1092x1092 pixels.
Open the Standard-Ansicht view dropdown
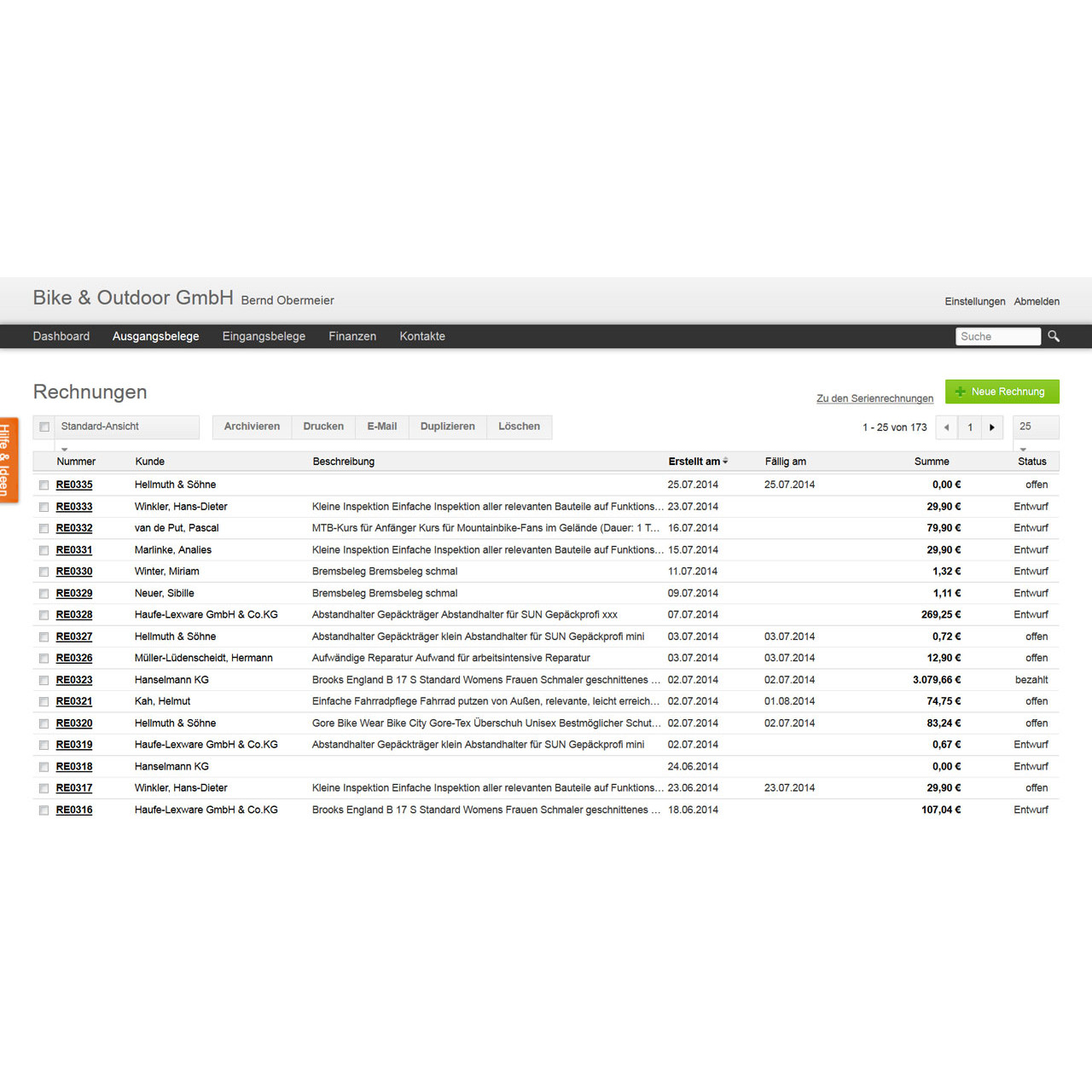pos(126,427)
